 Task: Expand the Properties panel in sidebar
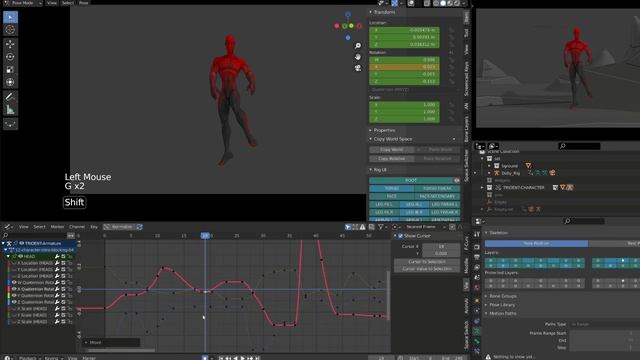point(371,130)
